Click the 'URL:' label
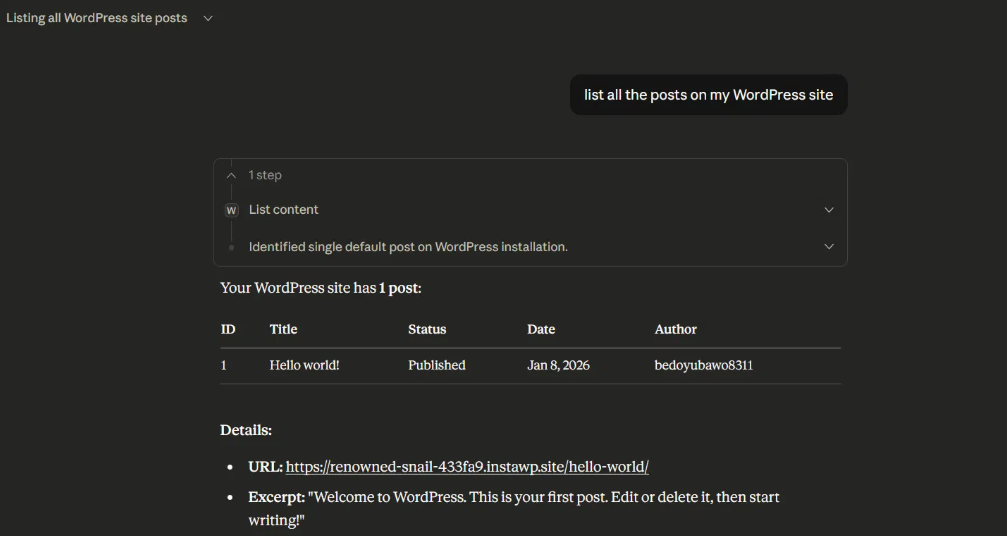The height and width of the screenshot is (536, 1007). pos(265,467)
